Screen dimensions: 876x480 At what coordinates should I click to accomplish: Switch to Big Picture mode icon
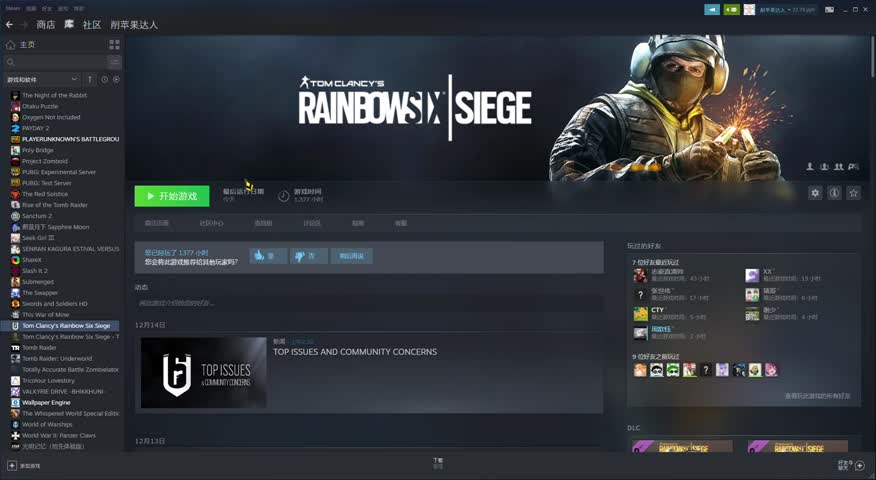point(830,9)
